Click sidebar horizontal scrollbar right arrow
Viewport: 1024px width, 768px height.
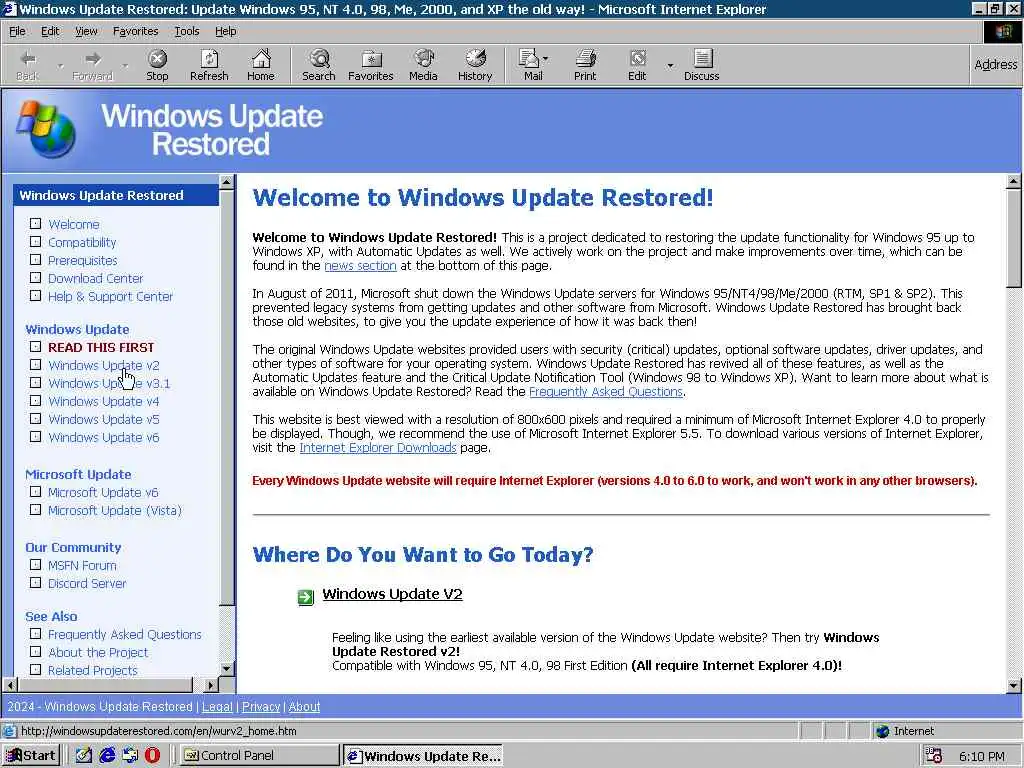pos(210,685)
